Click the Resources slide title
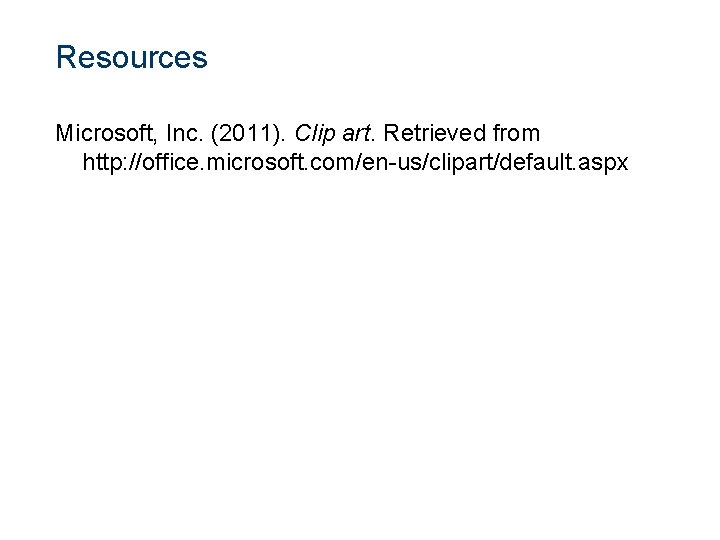This screenshot has width=720, height=540. [x=132, y=57]
